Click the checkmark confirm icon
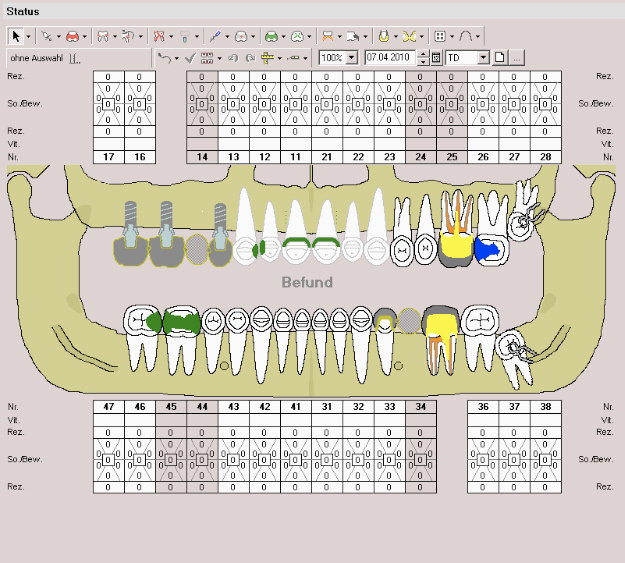Viewport: 625px width, 563px height. (190, 58)
